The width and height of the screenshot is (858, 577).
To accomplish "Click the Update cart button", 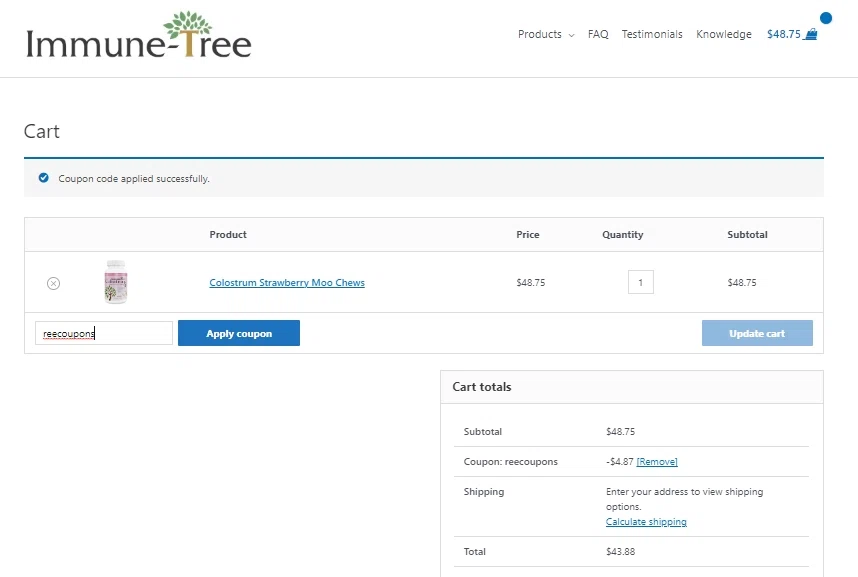I will pyautogui.click(x=757, y=333).
